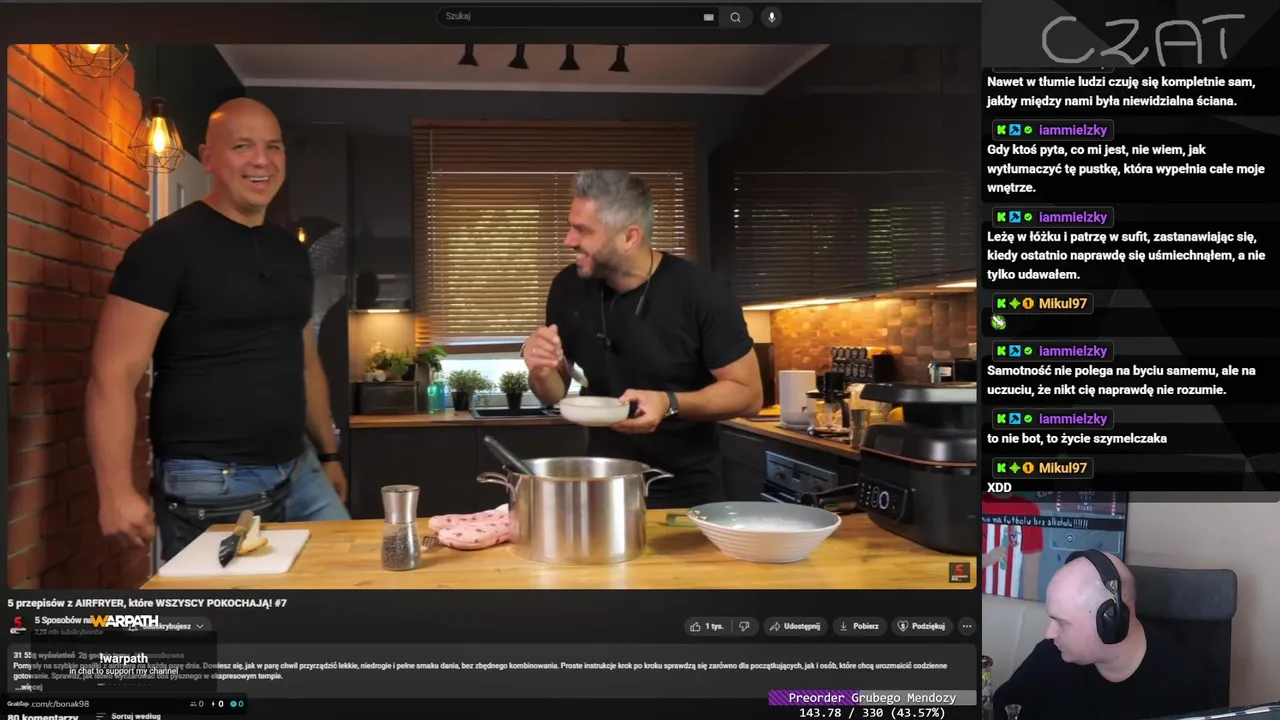The image size is (1280, 720).
Task: Click the voice search microphone icon
Action: pos(770,17)
